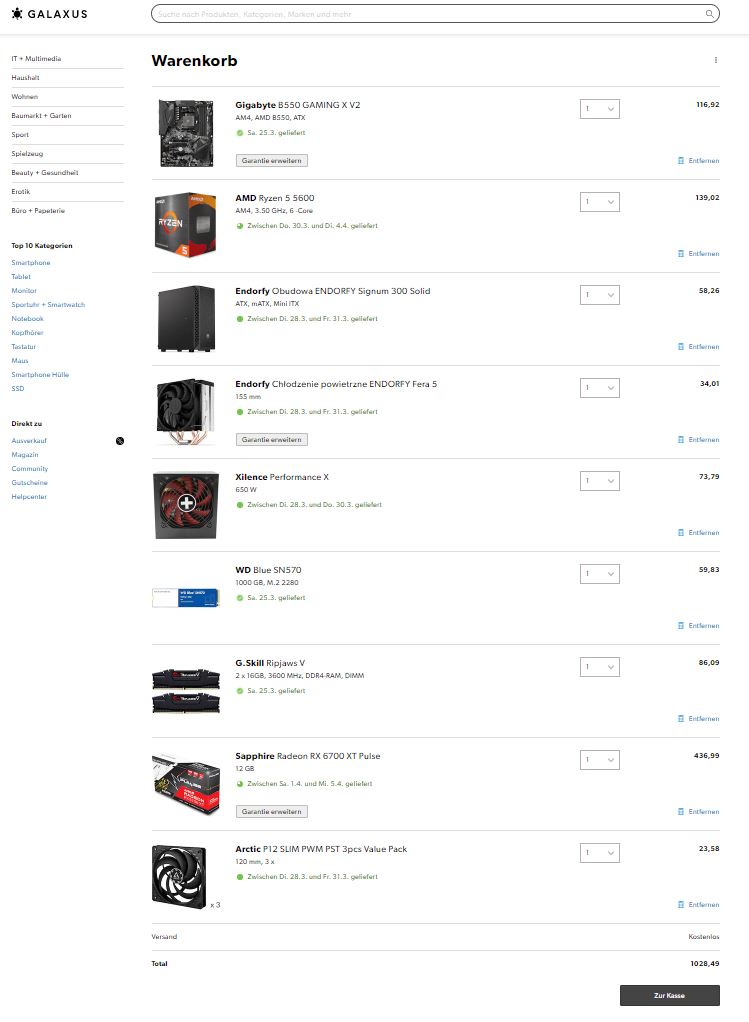Click the search magnifier icon
Viewport: 749px width, 1022px height.
709,14
